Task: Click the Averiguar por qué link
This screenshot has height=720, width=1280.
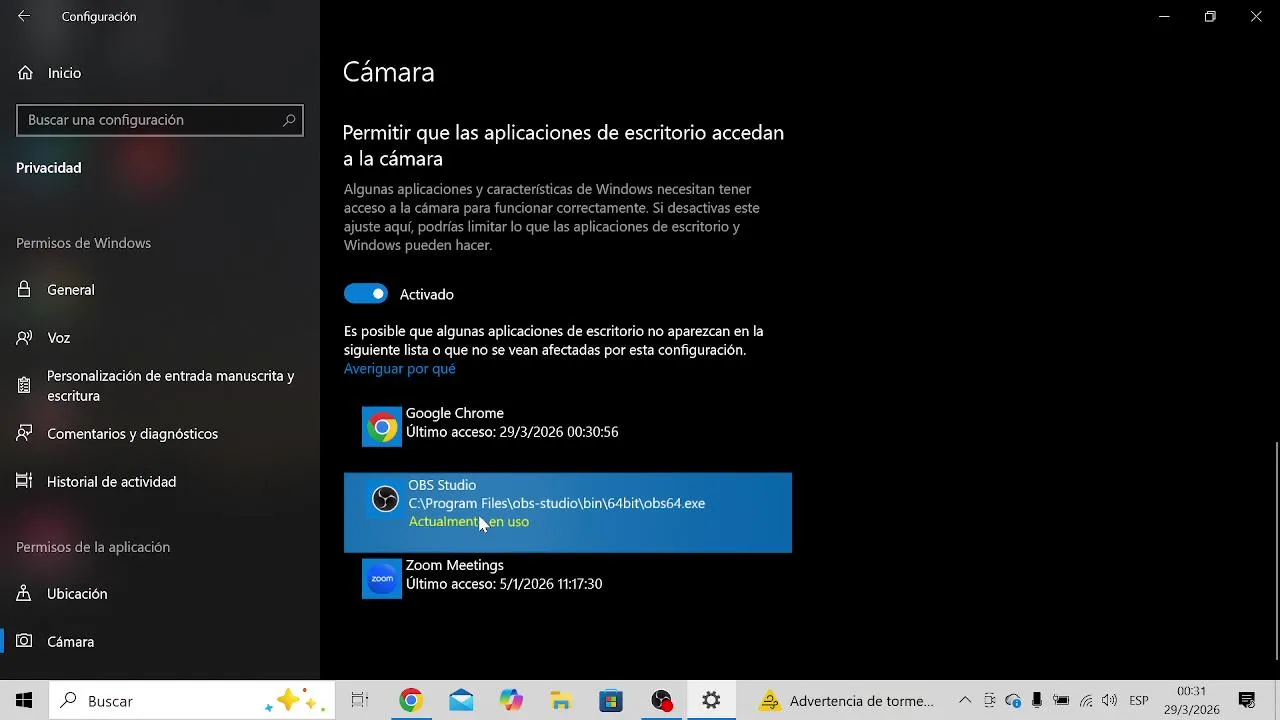Action: (400, 369)
